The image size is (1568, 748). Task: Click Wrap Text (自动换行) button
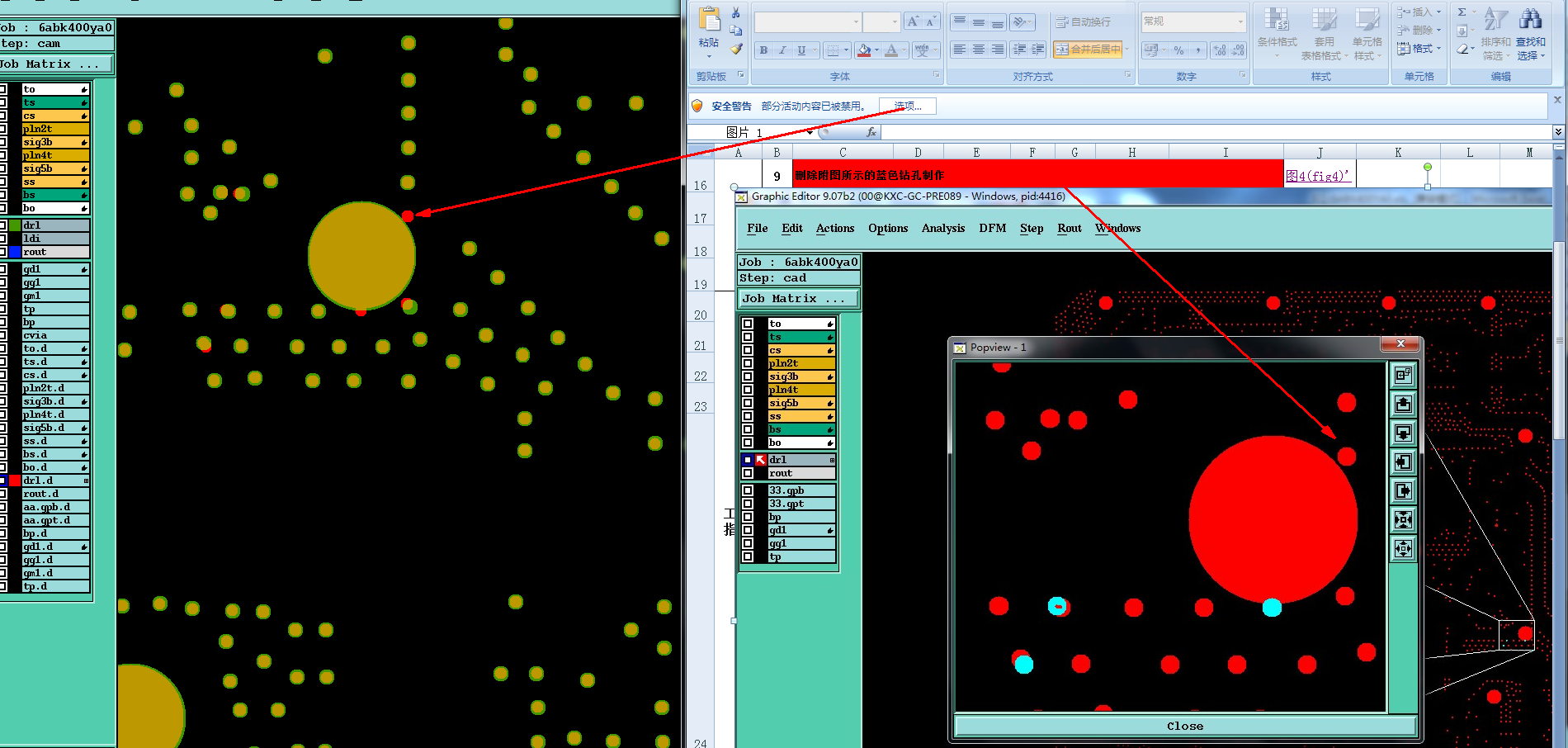pos(1084,22)
